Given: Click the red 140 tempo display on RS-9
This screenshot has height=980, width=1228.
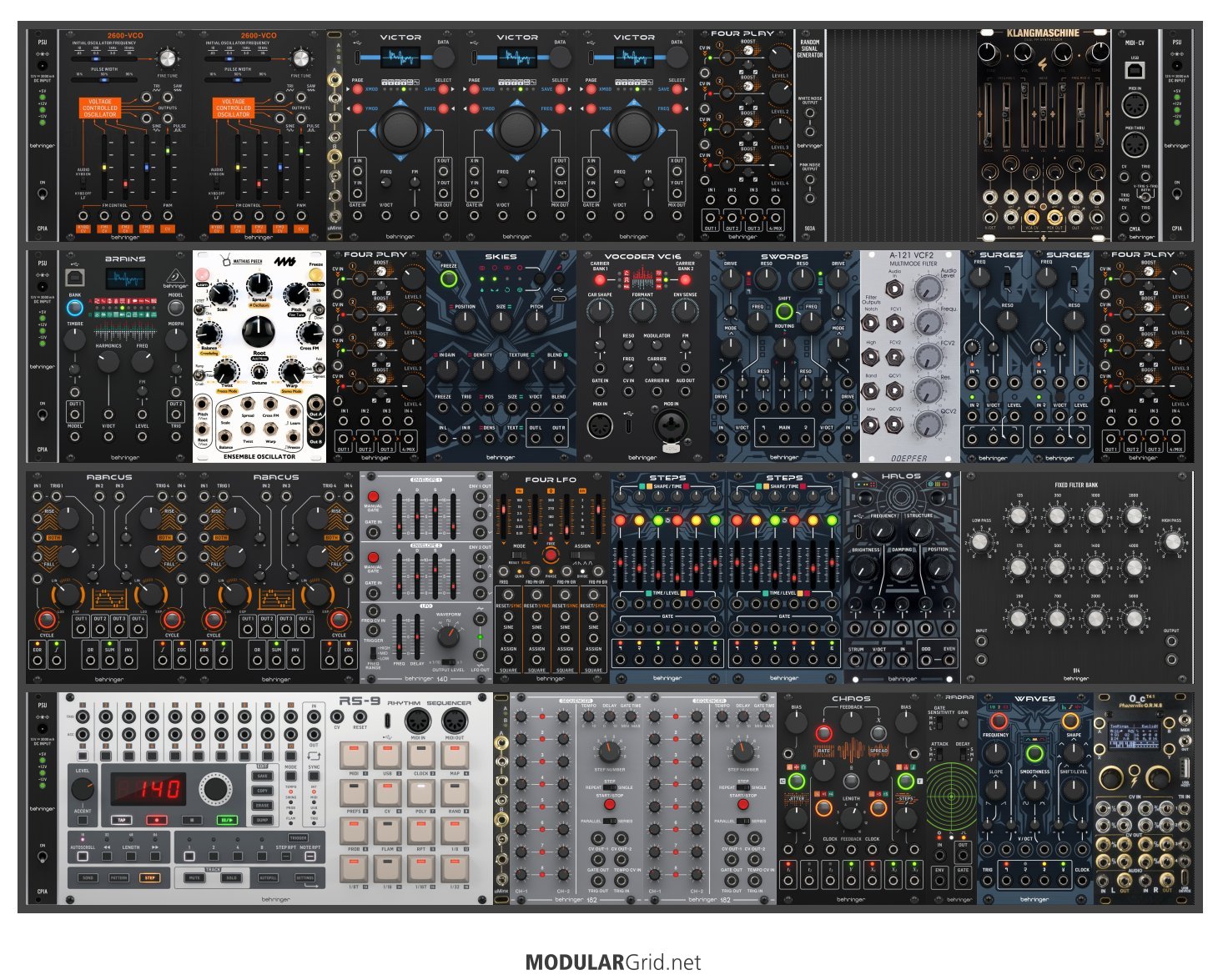Looking at the screenshot, I should tap(147, 789).
